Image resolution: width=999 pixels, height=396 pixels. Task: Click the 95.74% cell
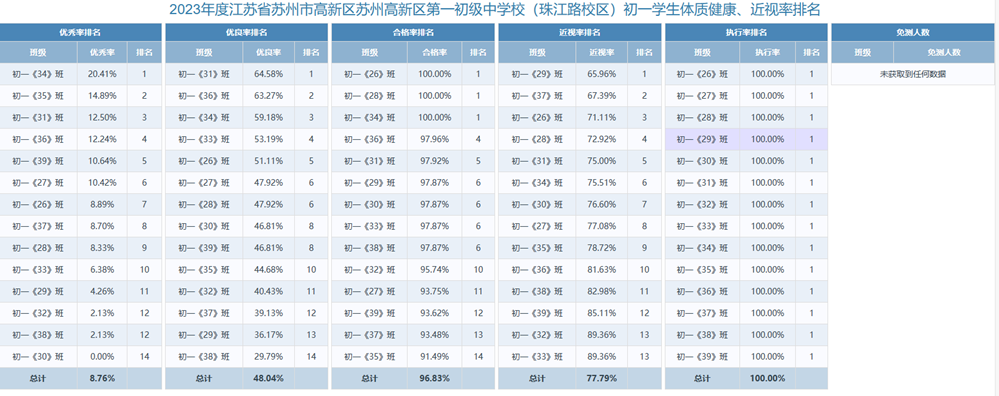(435, 269)
